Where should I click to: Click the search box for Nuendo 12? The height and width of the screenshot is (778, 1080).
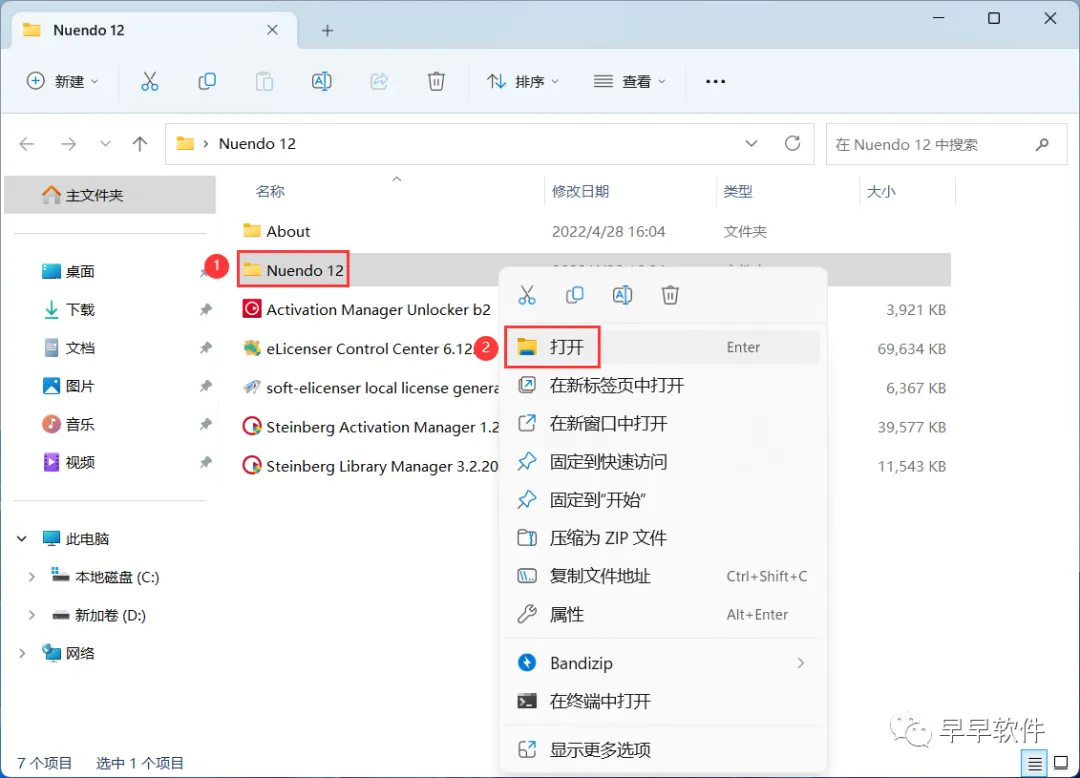tap(946, 144)
